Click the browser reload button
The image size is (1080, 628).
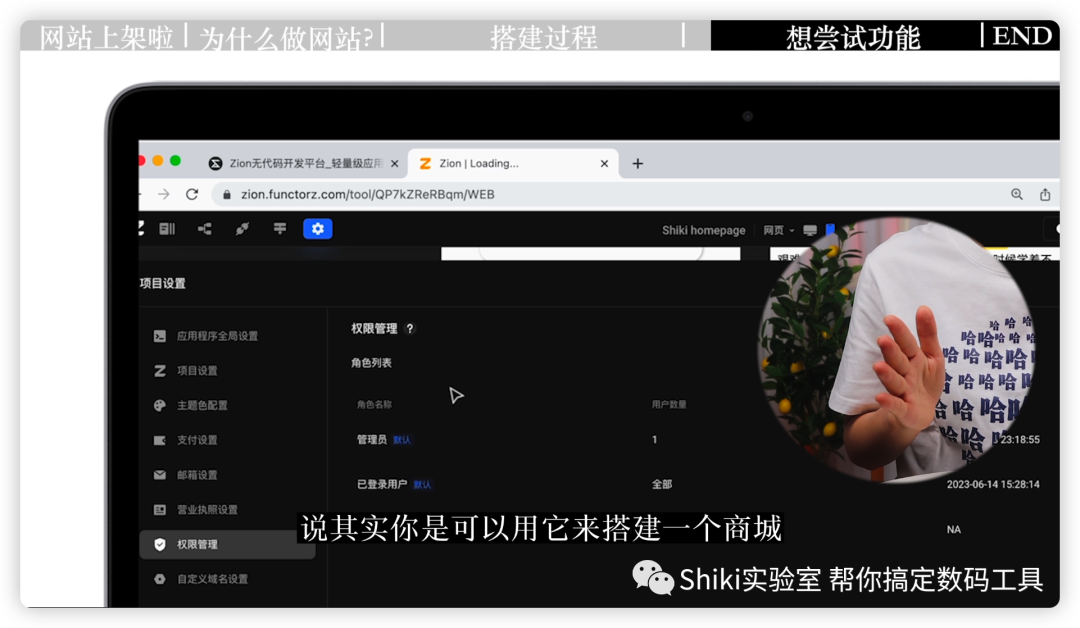click(x=192, y=194)
